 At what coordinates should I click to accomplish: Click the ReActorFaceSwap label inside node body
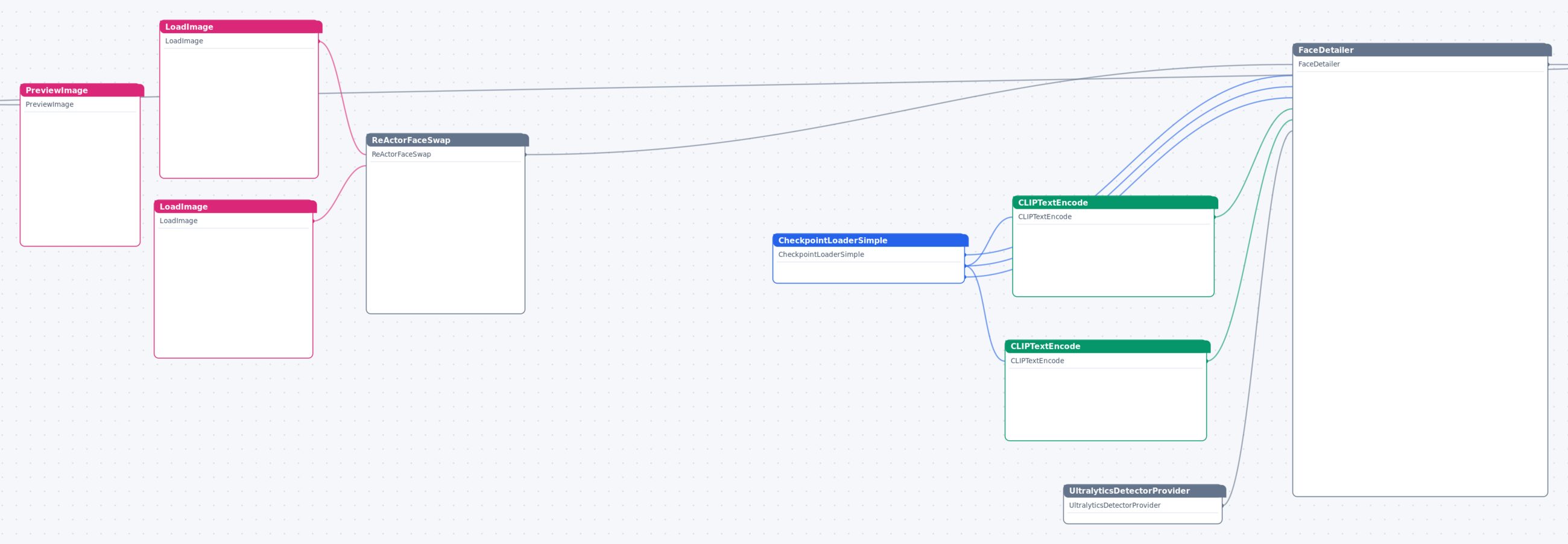(401, 154)
